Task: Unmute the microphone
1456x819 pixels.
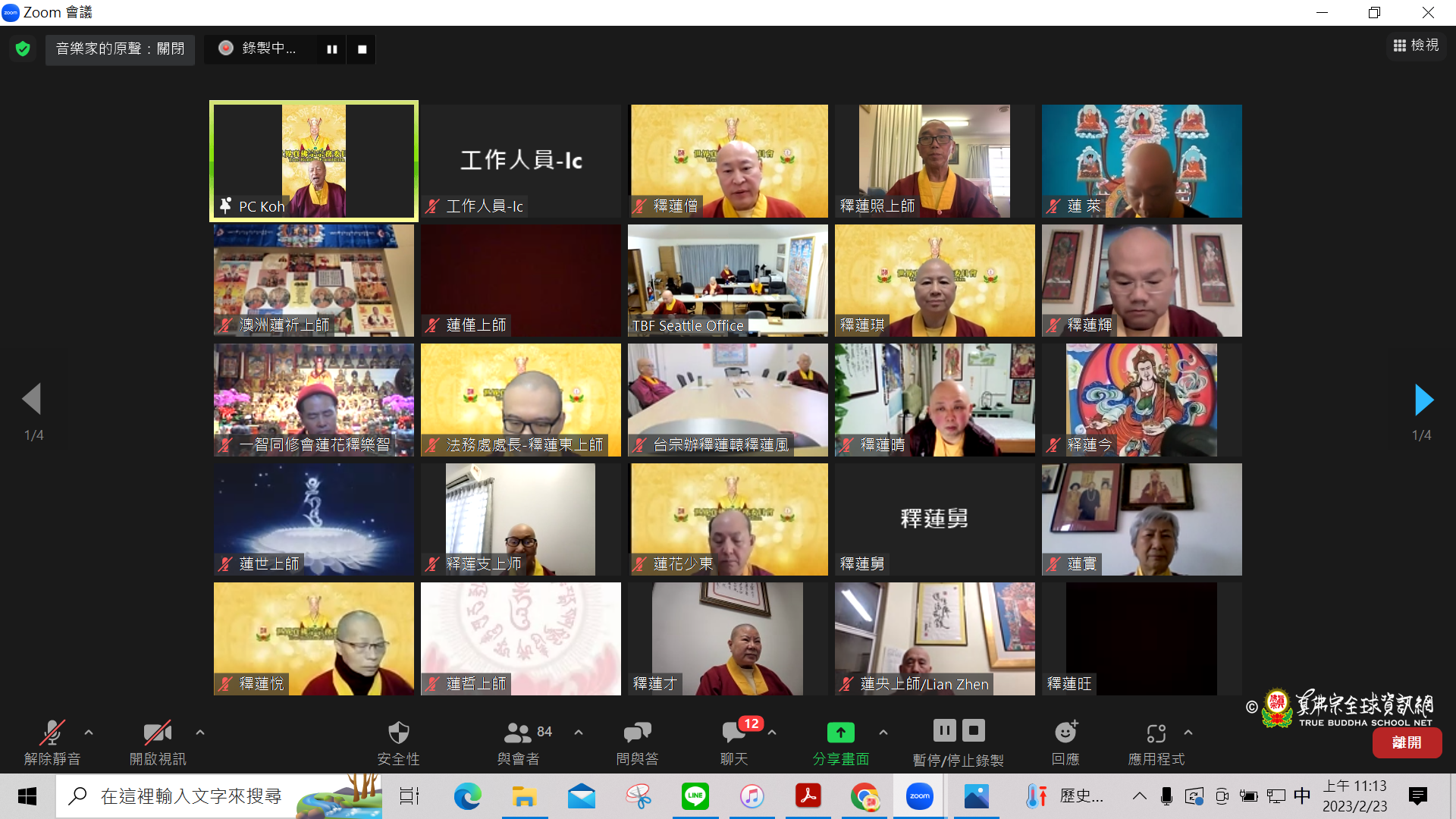Action: 52,733
